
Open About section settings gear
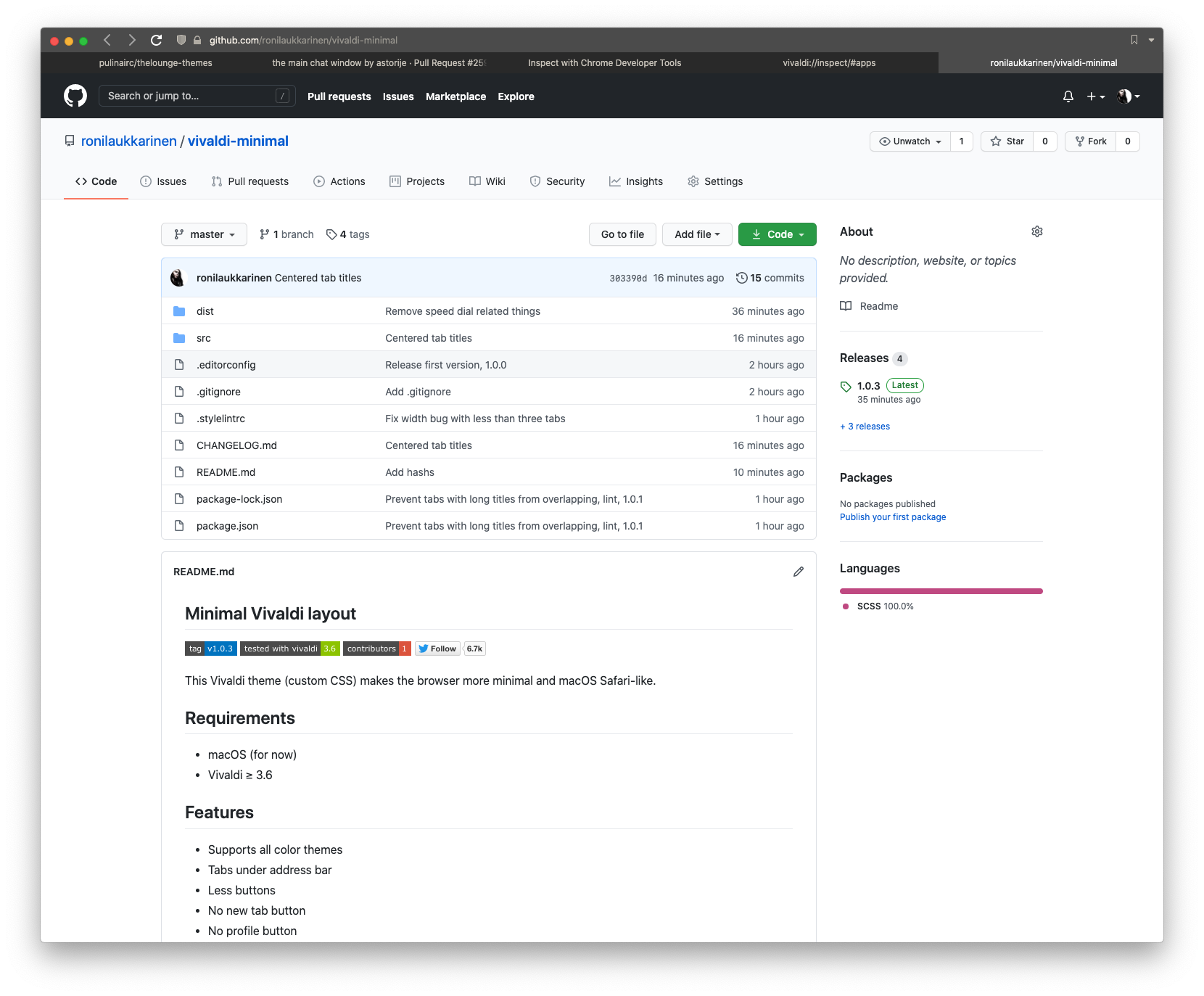[1037, 231]
